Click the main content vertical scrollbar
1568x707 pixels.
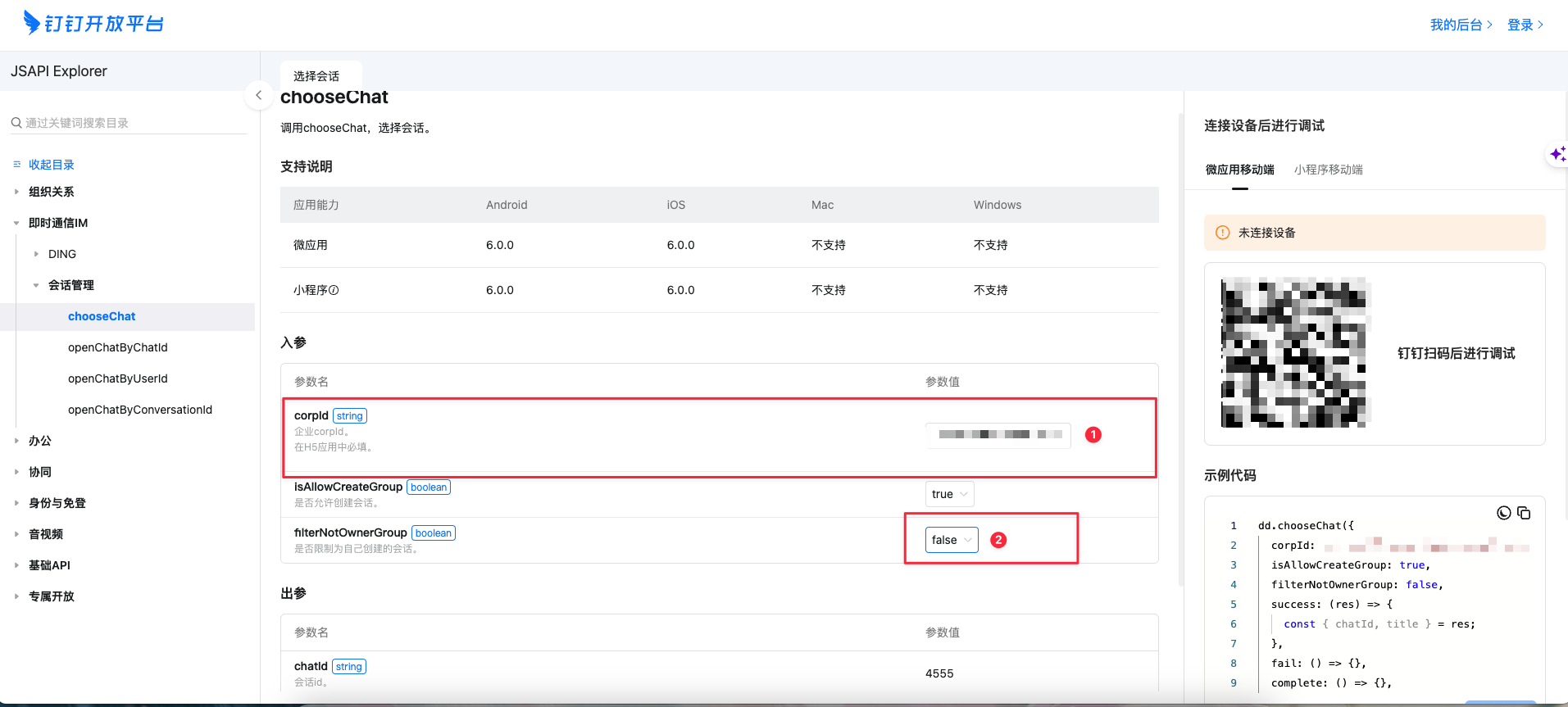(x=1180, y=350)
